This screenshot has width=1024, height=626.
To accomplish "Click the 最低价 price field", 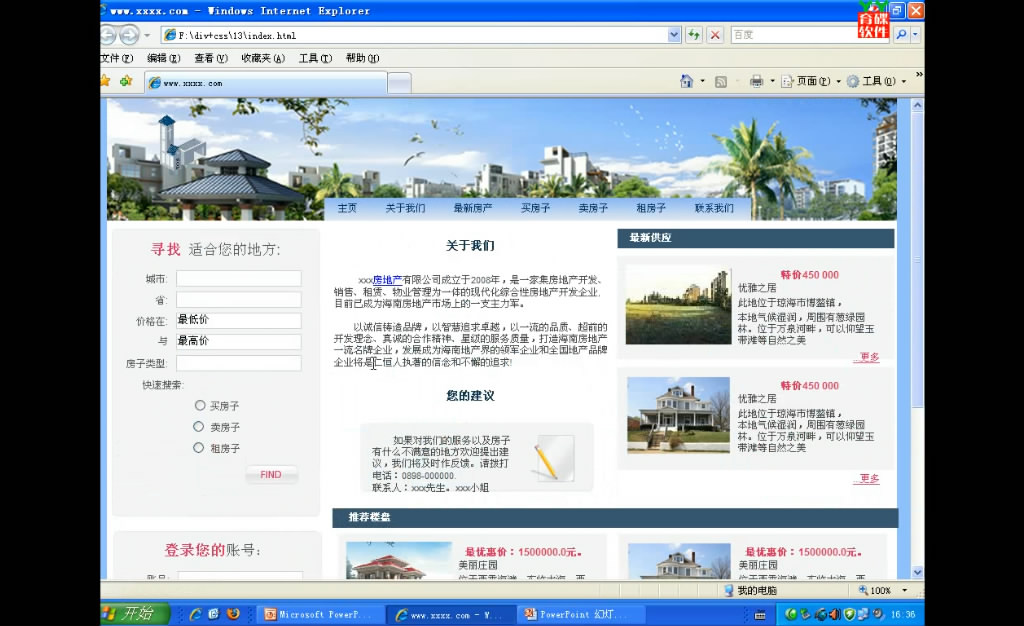I will click(238, 321).
